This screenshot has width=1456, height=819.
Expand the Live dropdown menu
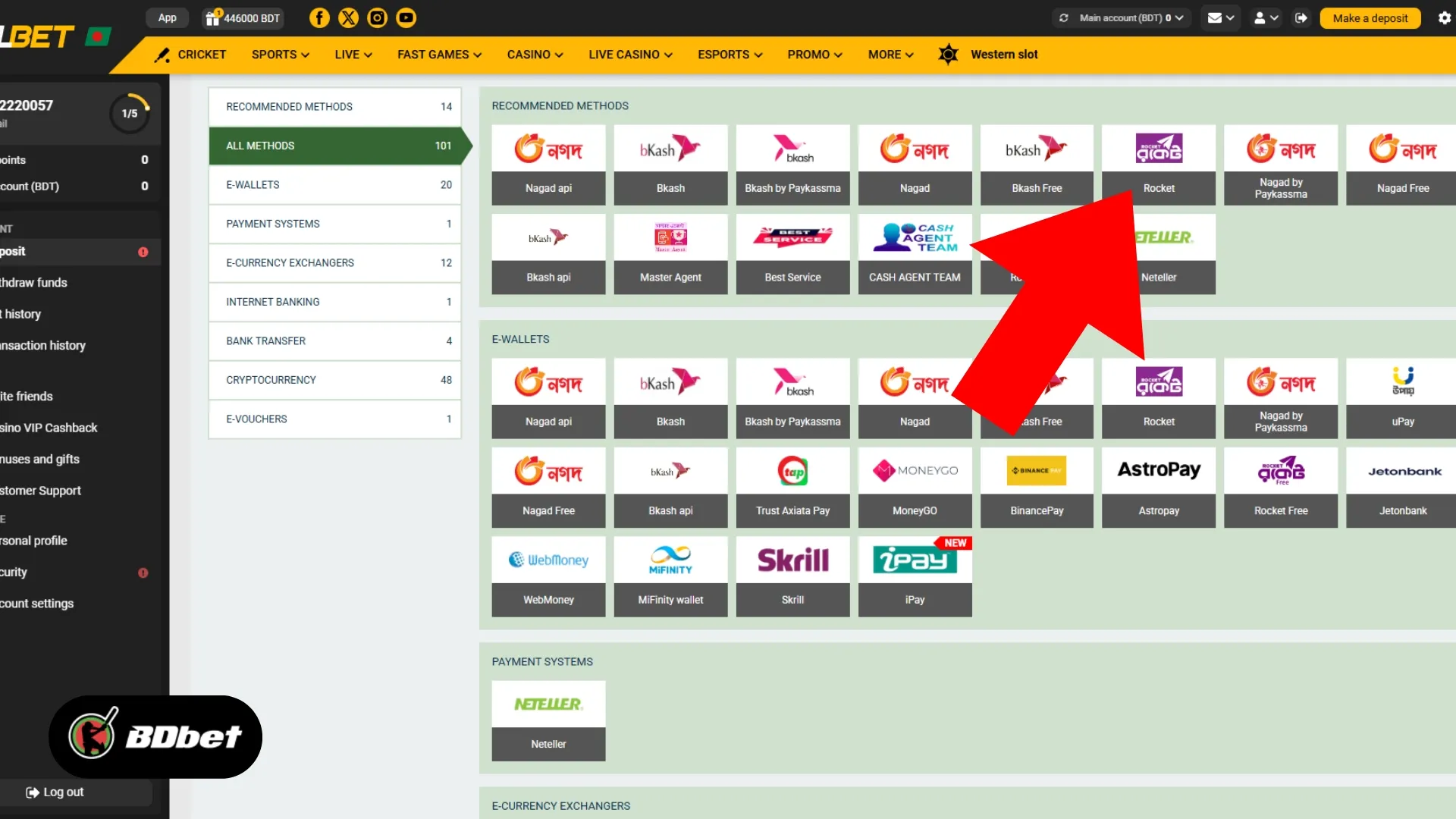point(353,55)
